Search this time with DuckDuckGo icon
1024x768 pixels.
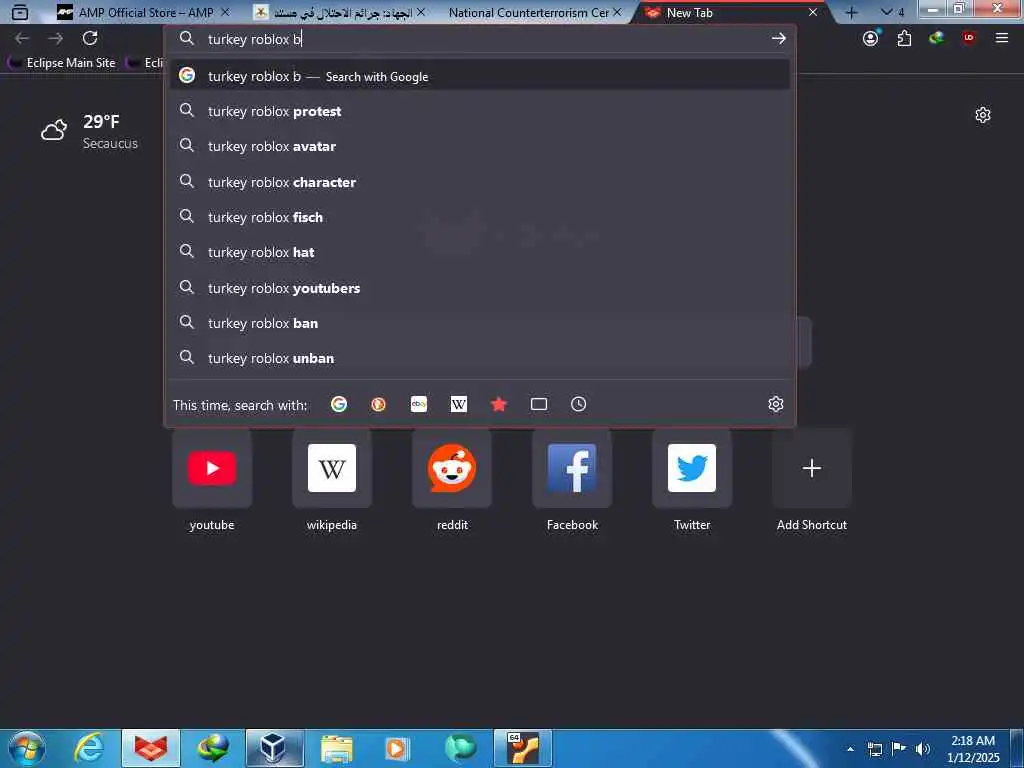point(378,404)
